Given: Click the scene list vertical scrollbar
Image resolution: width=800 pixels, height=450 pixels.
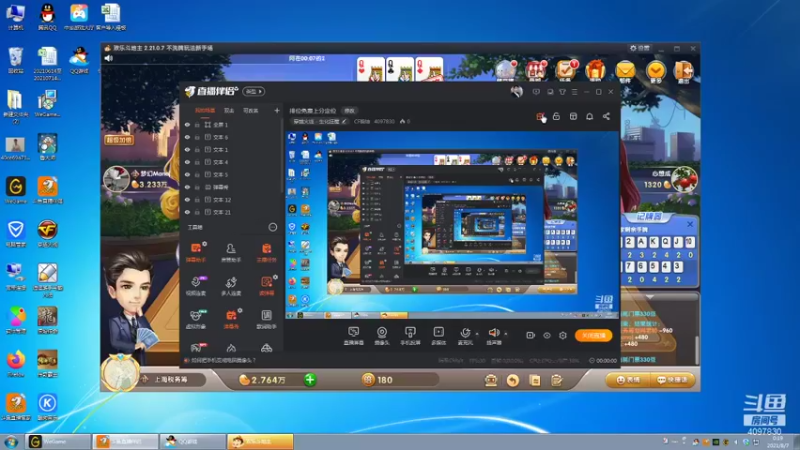Looking at the screenshot, I should click(x=282, y=156).
